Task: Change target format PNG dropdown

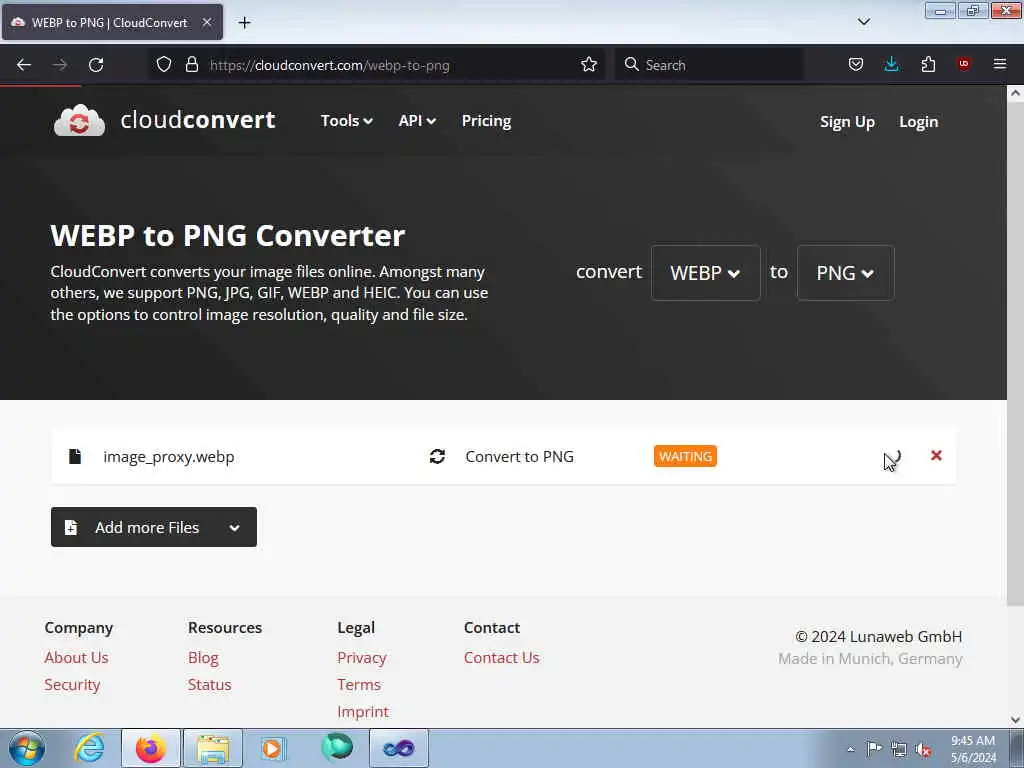Action: pyautogui.click(x=845, y=273)
